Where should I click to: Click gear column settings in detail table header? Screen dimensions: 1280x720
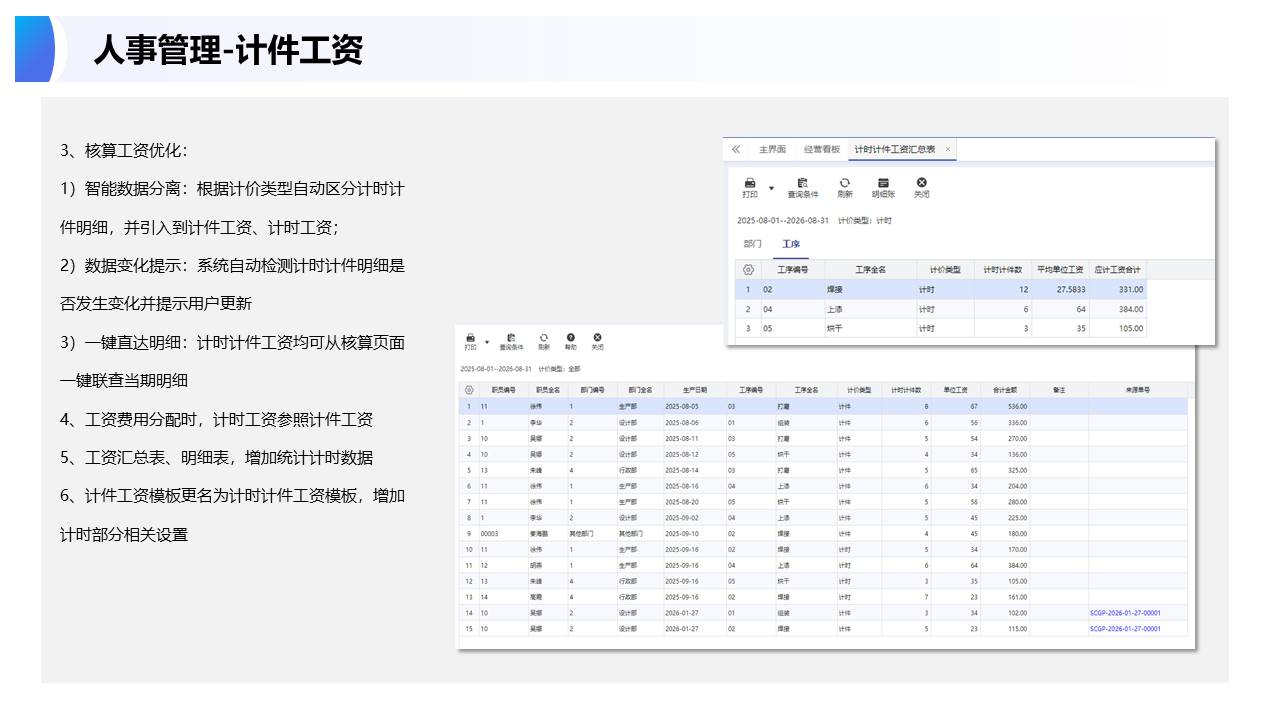468,390
